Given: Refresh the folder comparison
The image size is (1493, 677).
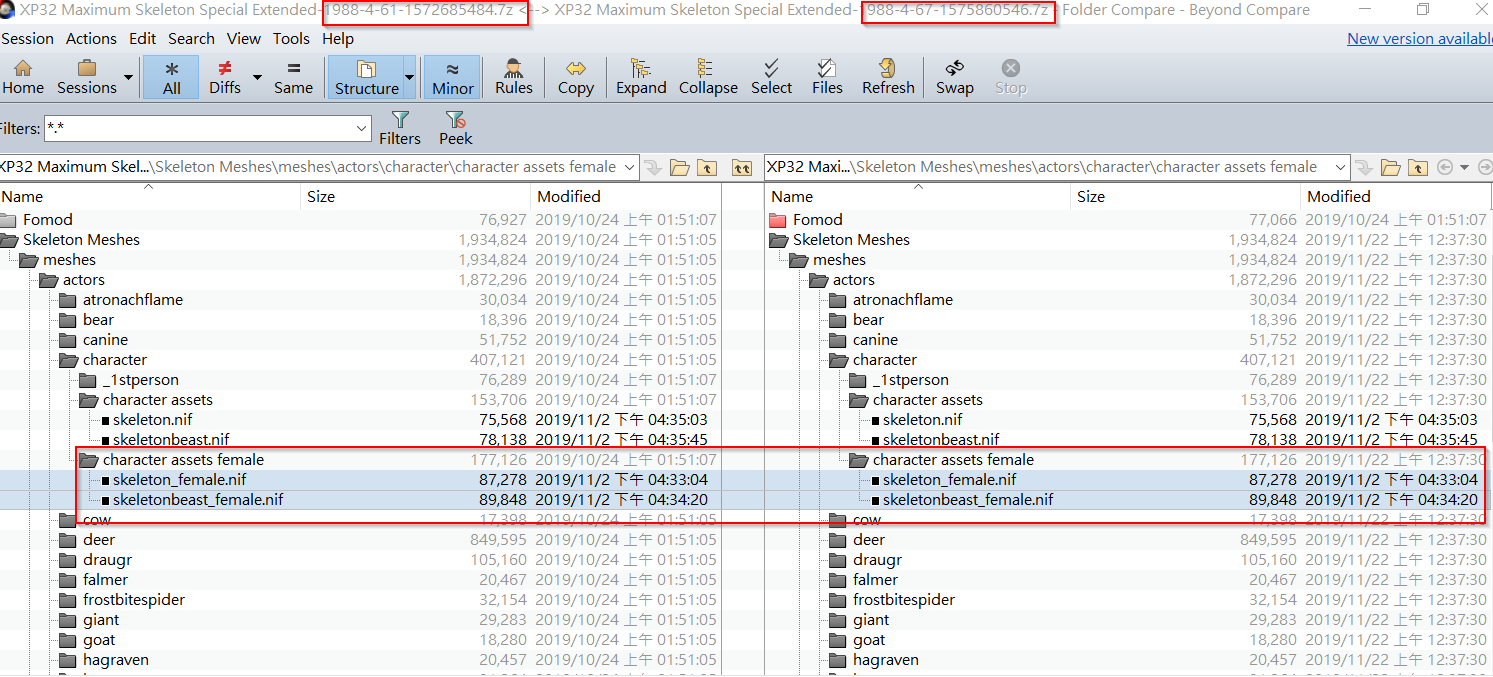Looking at the screenshot, I should click(888, 76).
